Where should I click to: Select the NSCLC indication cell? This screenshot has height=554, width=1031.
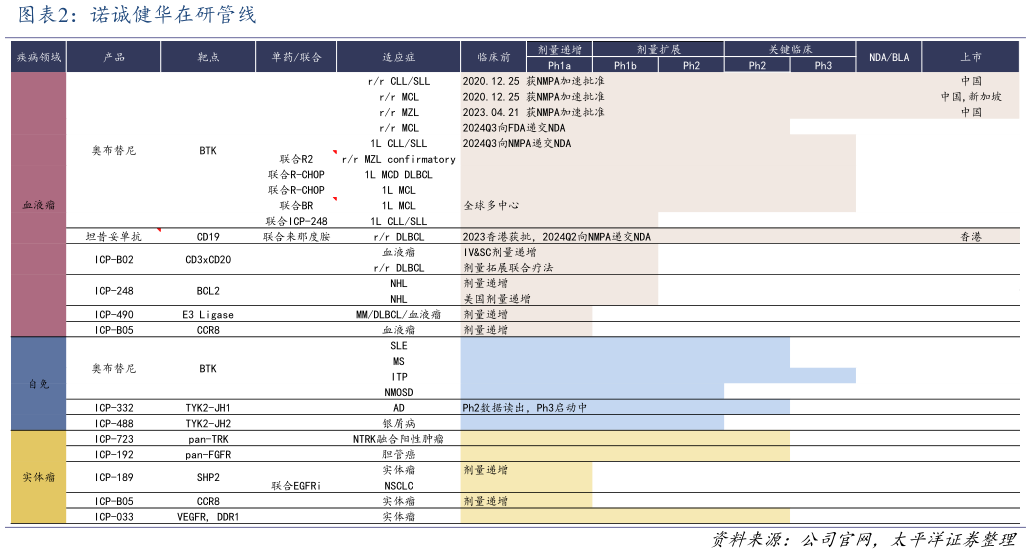coord(398,486)
